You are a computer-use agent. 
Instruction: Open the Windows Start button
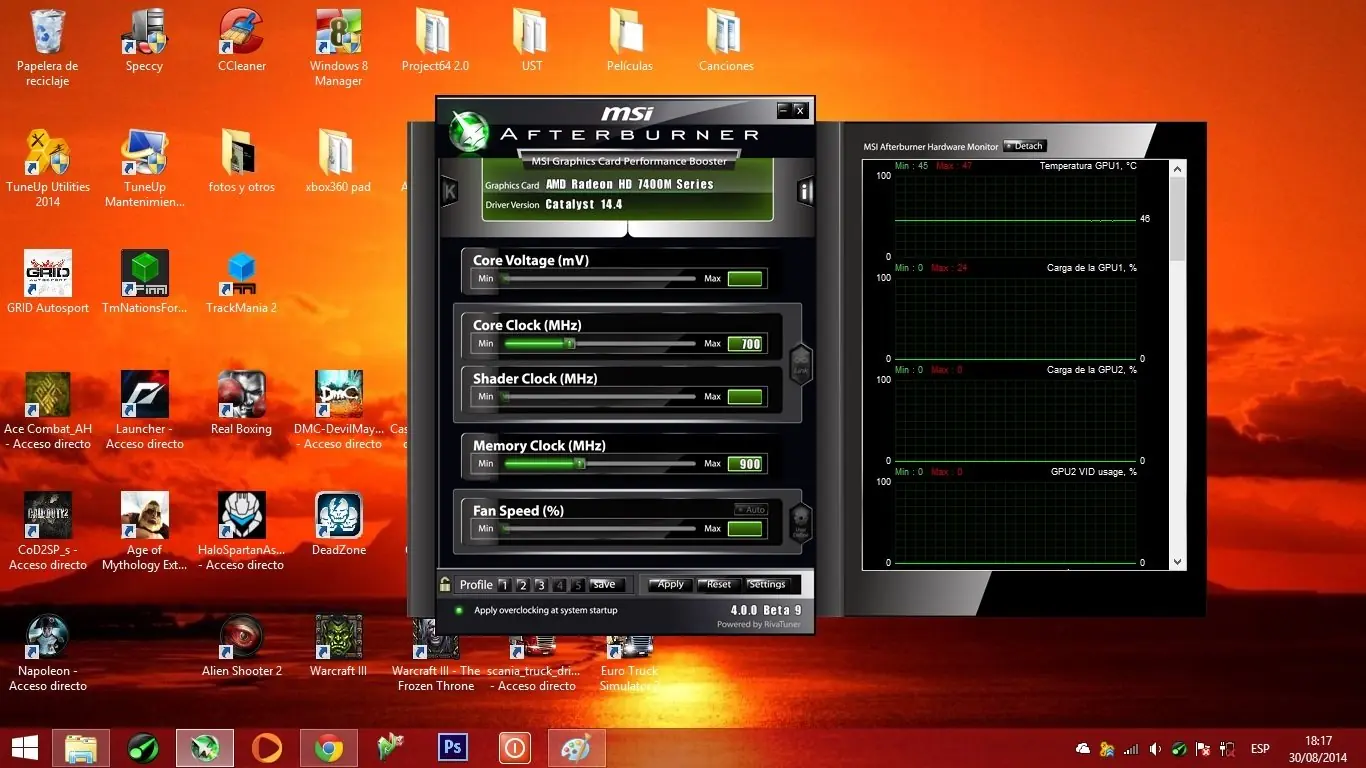pyautogui.click(x=25, y=748)
